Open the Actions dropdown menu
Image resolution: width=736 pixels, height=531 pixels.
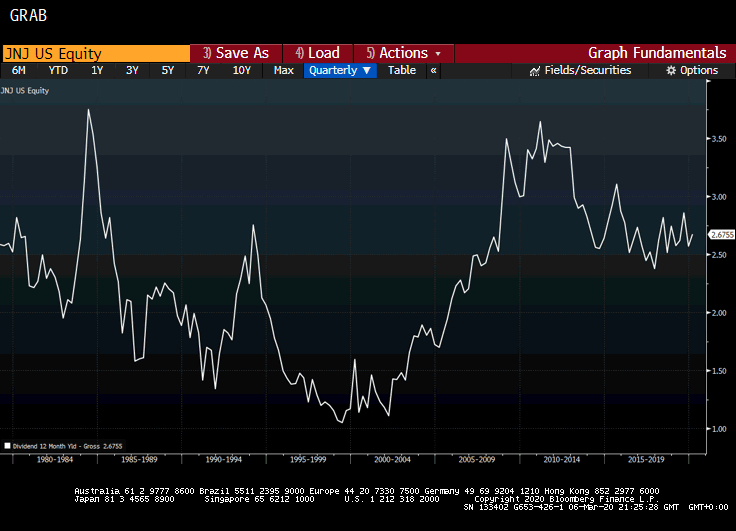coord(404,53)
